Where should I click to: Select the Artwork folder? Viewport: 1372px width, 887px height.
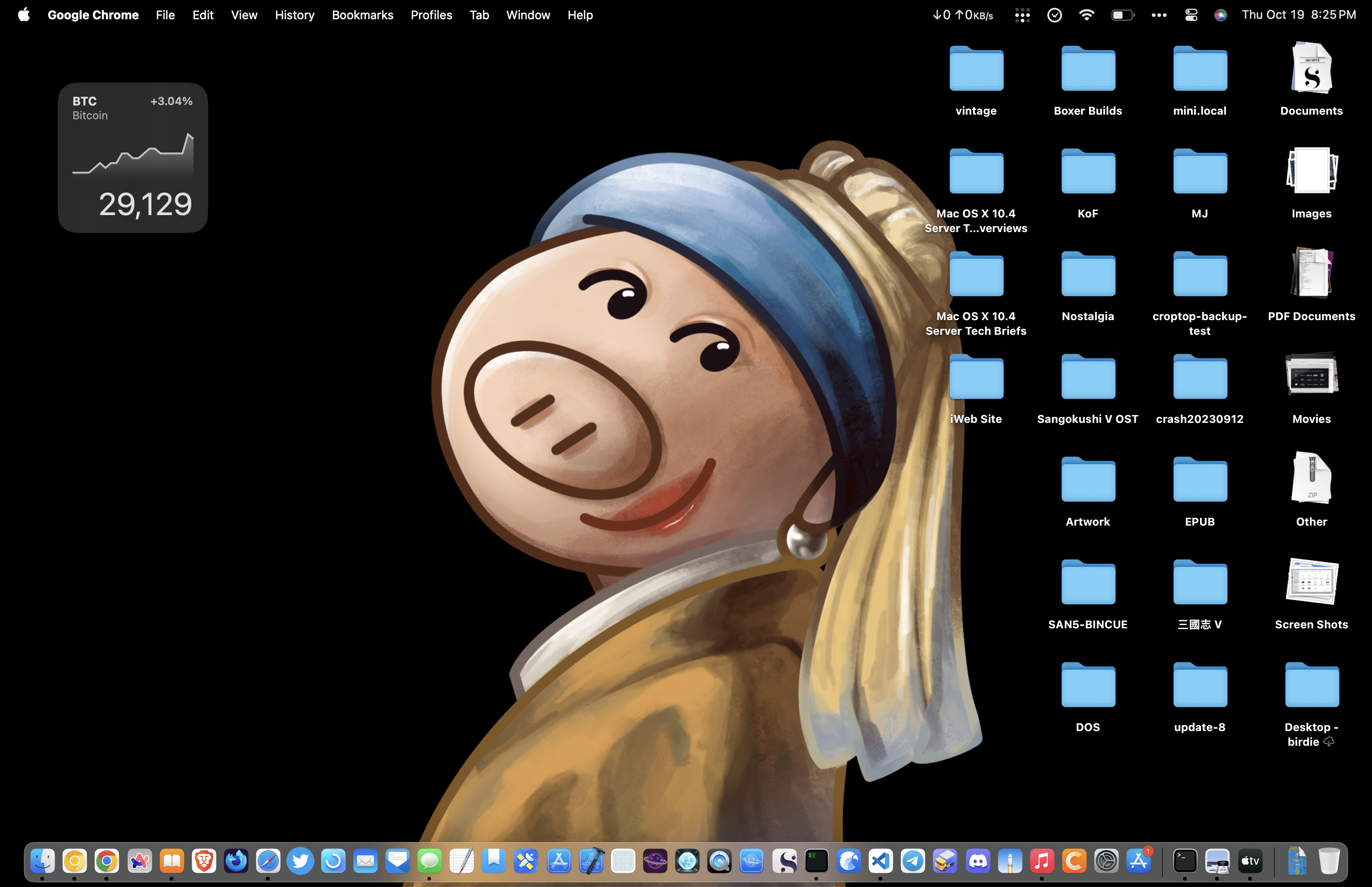pos(1088,479)
